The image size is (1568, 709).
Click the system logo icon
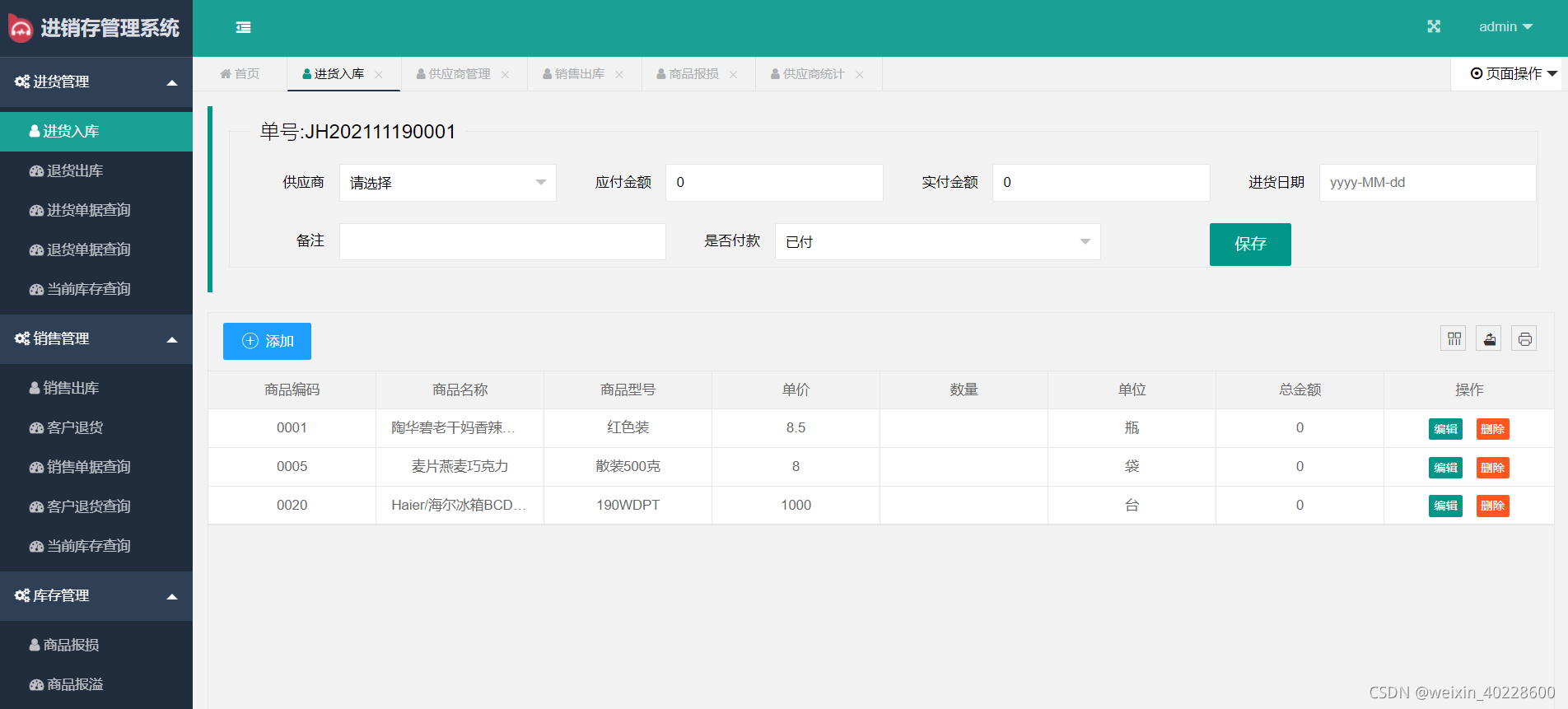(x=21, y=28)
